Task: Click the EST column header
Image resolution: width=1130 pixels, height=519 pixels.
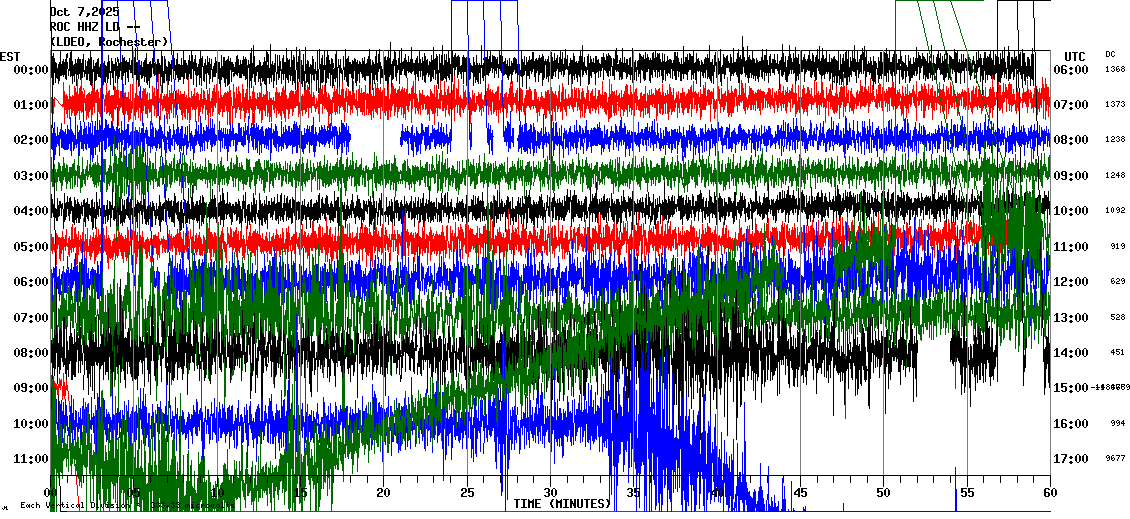Action: [x=10, y=56]
